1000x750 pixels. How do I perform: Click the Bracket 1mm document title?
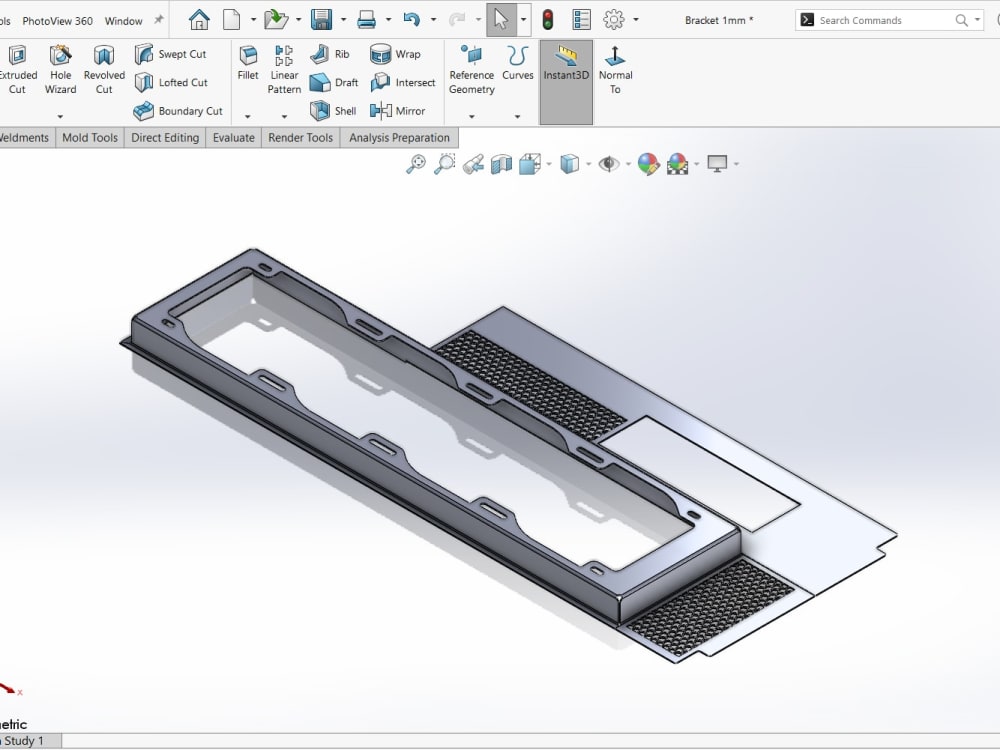tap(719, 20)
